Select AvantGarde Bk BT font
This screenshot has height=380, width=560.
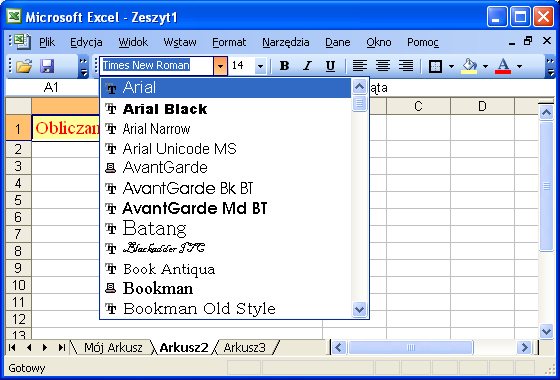click(226, 188)
